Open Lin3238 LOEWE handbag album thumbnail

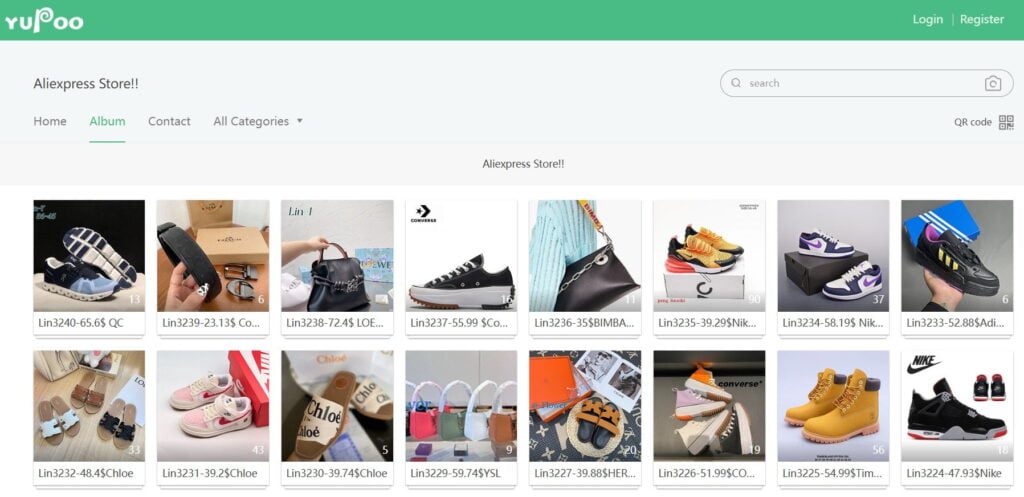(337, 255)
